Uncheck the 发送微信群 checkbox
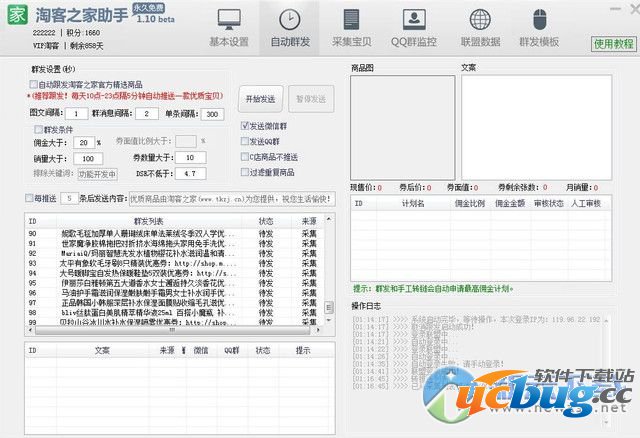 [246, 126]
